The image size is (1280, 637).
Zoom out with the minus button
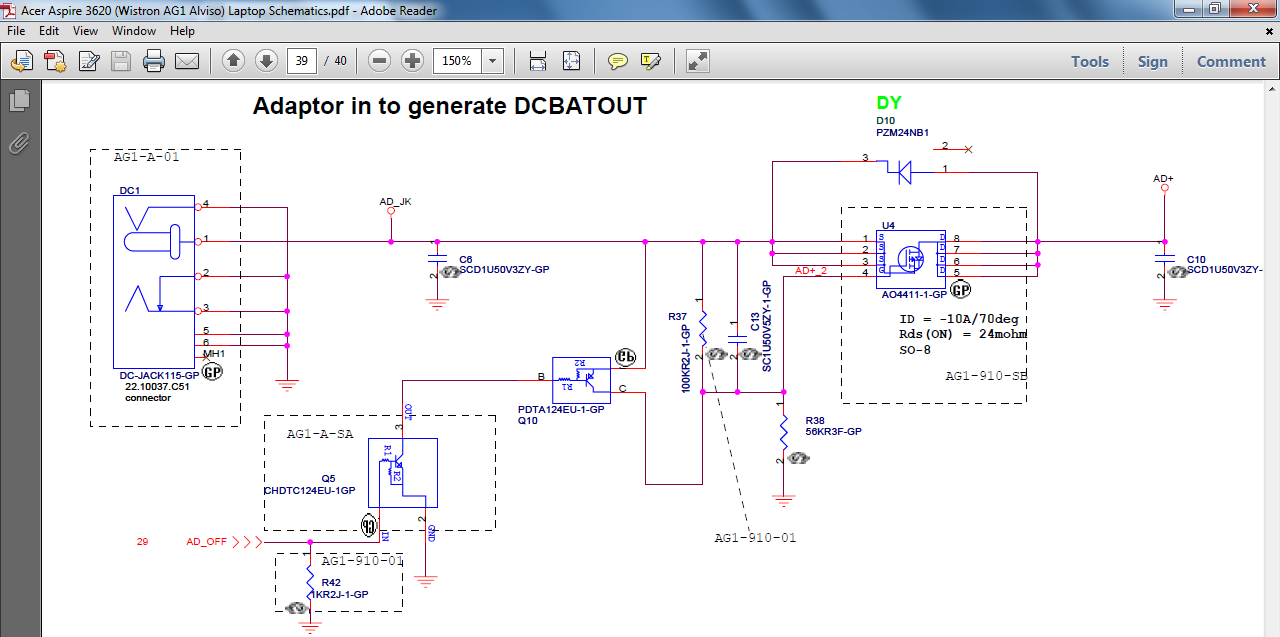(x=380, y=61)
